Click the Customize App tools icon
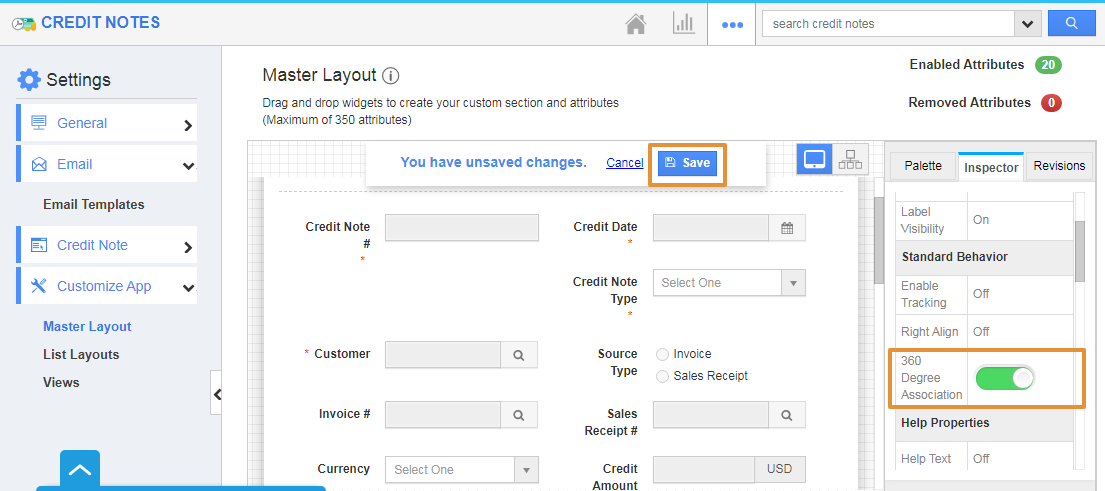This screenshot has height=491, width=1105. click(39, 286)
